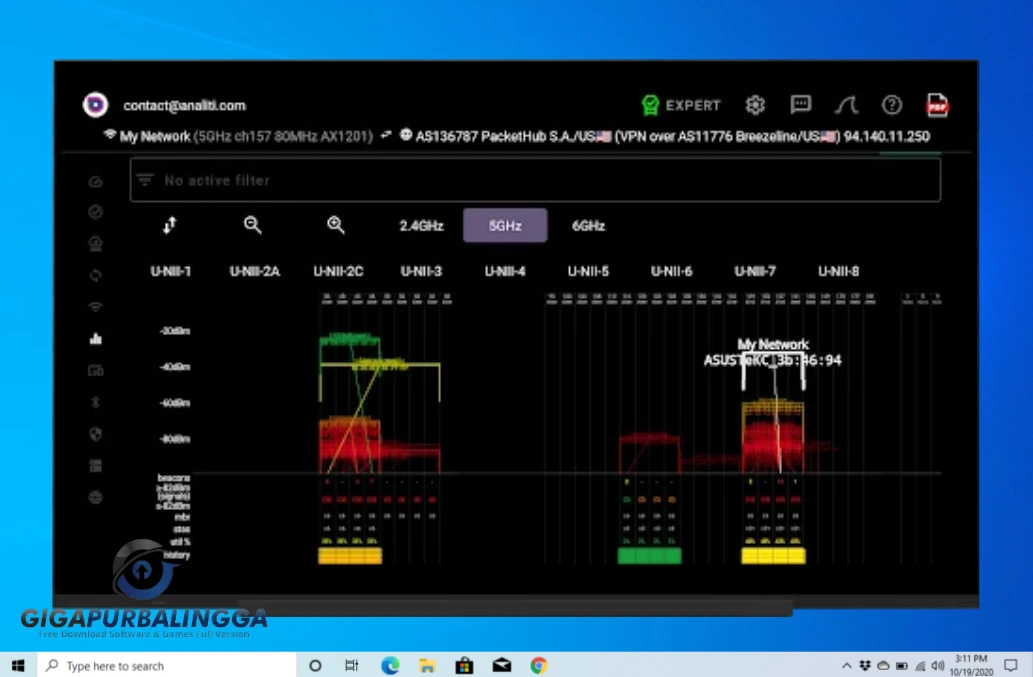The height and width of the screenshot is (677, 1033).
Task: Open the gauge-with-stand icon in the sidebar
Action: (x=96, y=244)
